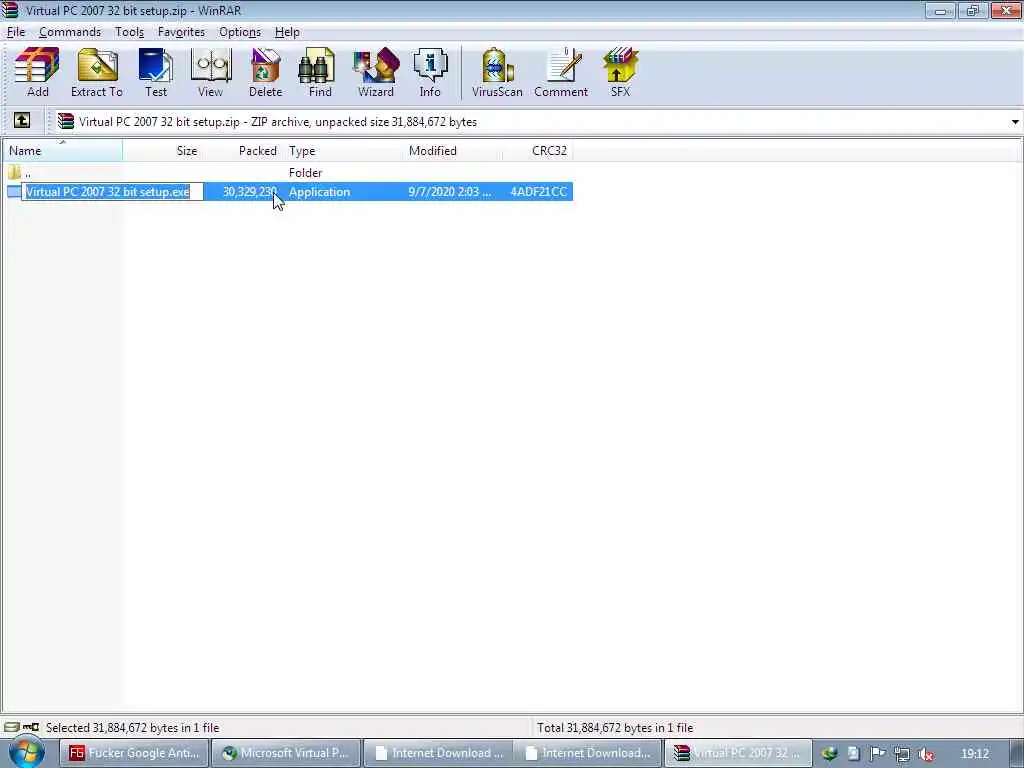The height and width of the screenshot is (768, 1024).
Task: Close the WinRAR window
Action: coord(1006,10)
